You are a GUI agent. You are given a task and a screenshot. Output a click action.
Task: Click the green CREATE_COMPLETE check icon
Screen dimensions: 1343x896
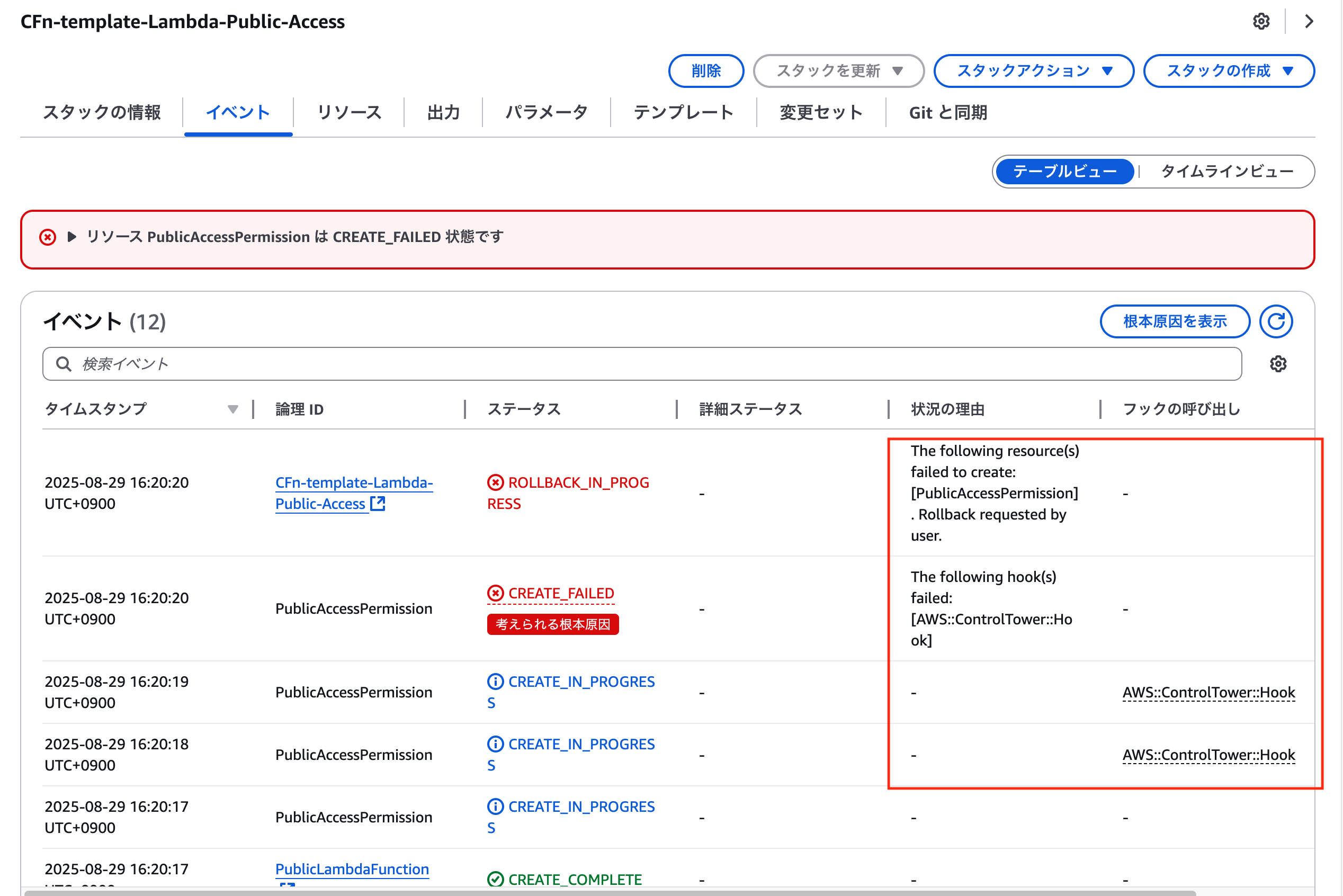click(496, 880)
